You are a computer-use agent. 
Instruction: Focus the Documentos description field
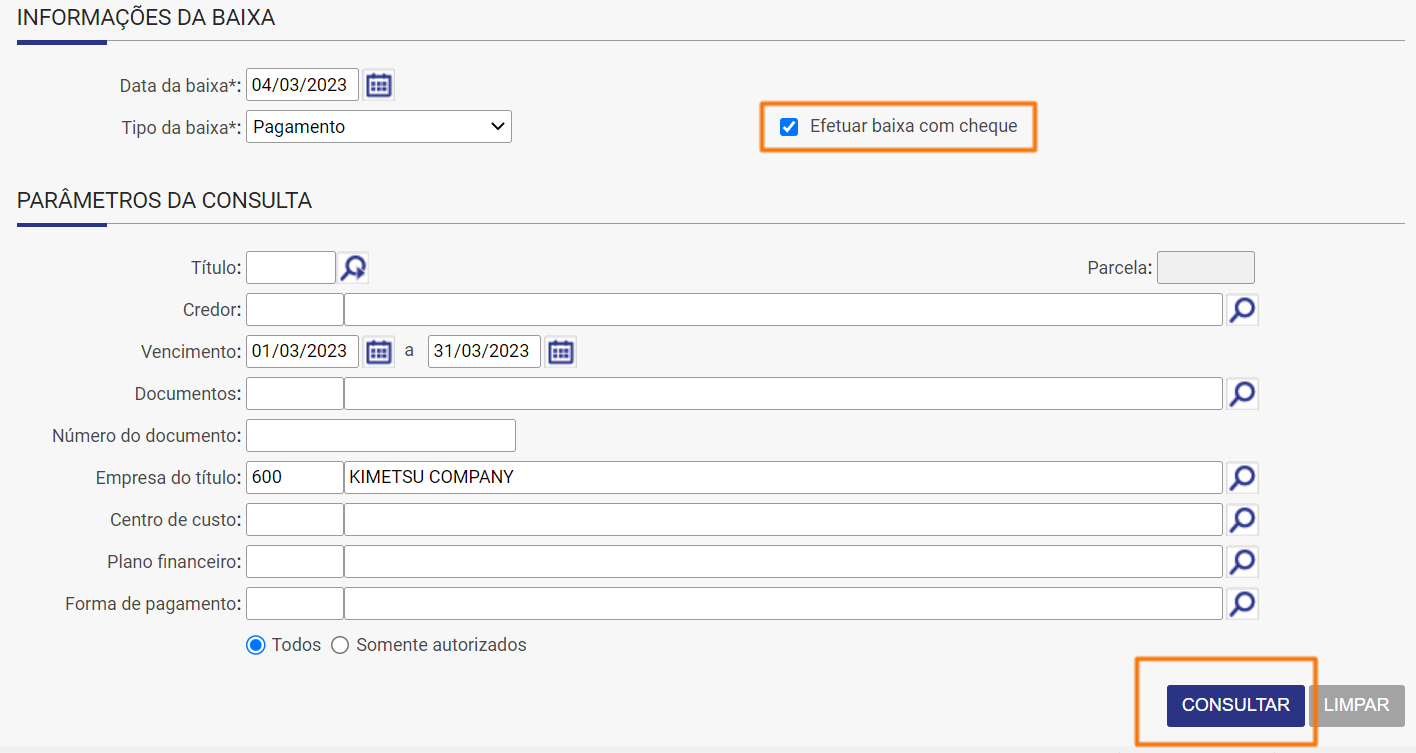coord(783,394)
